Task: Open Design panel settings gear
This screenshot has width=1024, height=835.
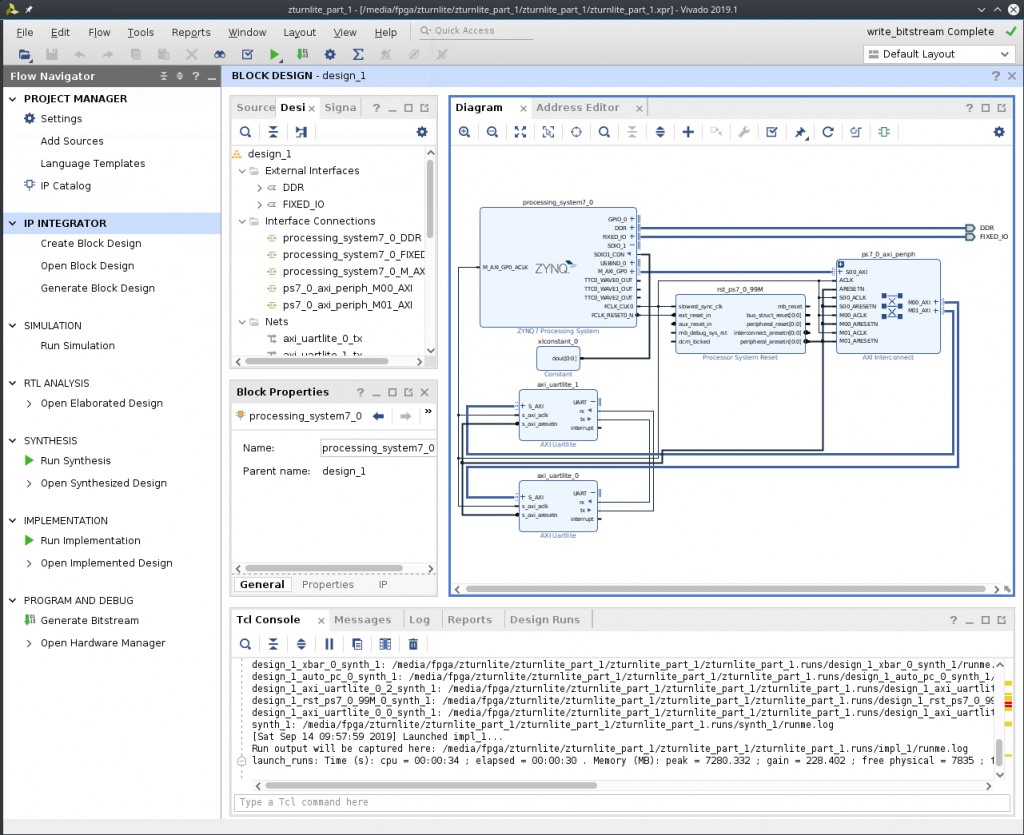Action: pos(422,132)
